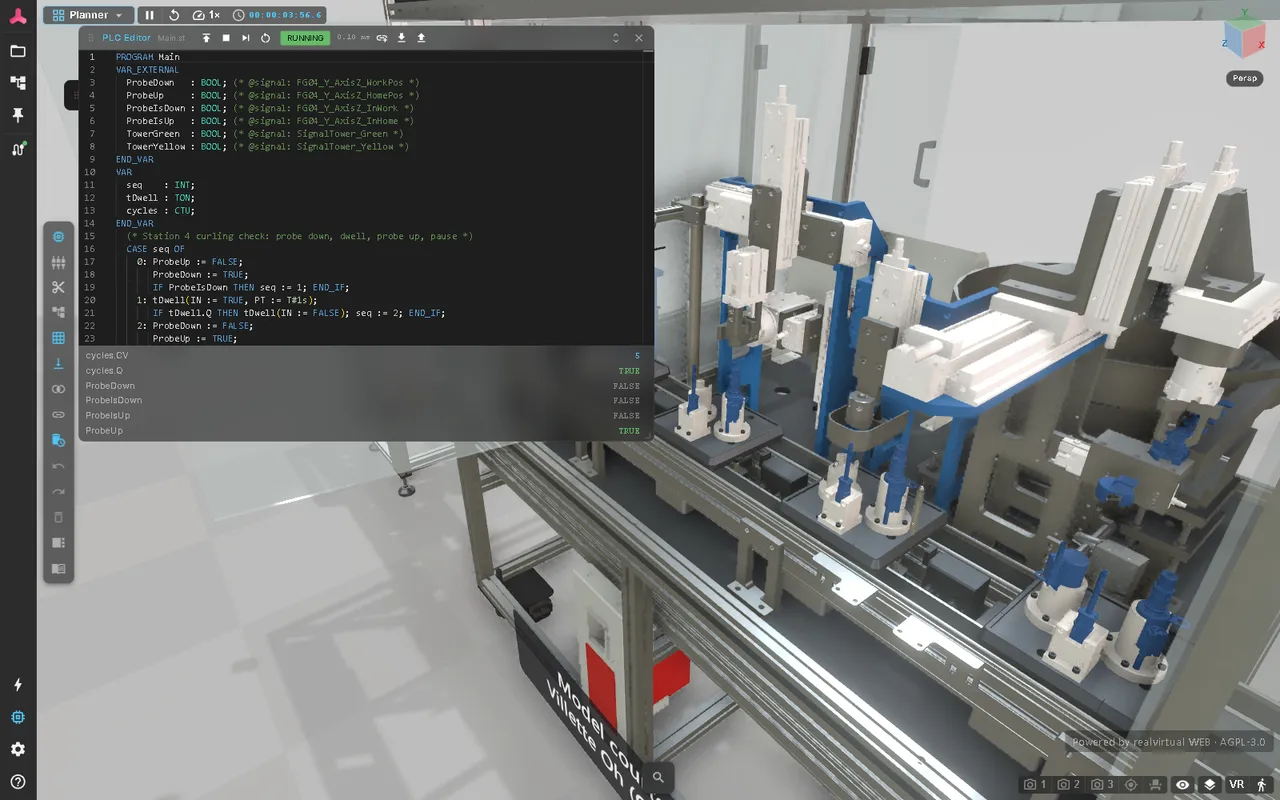The width and height of the screenshot is (1280, 800).
Task: Switch to camera view 3
Action: pos(1103,785)
